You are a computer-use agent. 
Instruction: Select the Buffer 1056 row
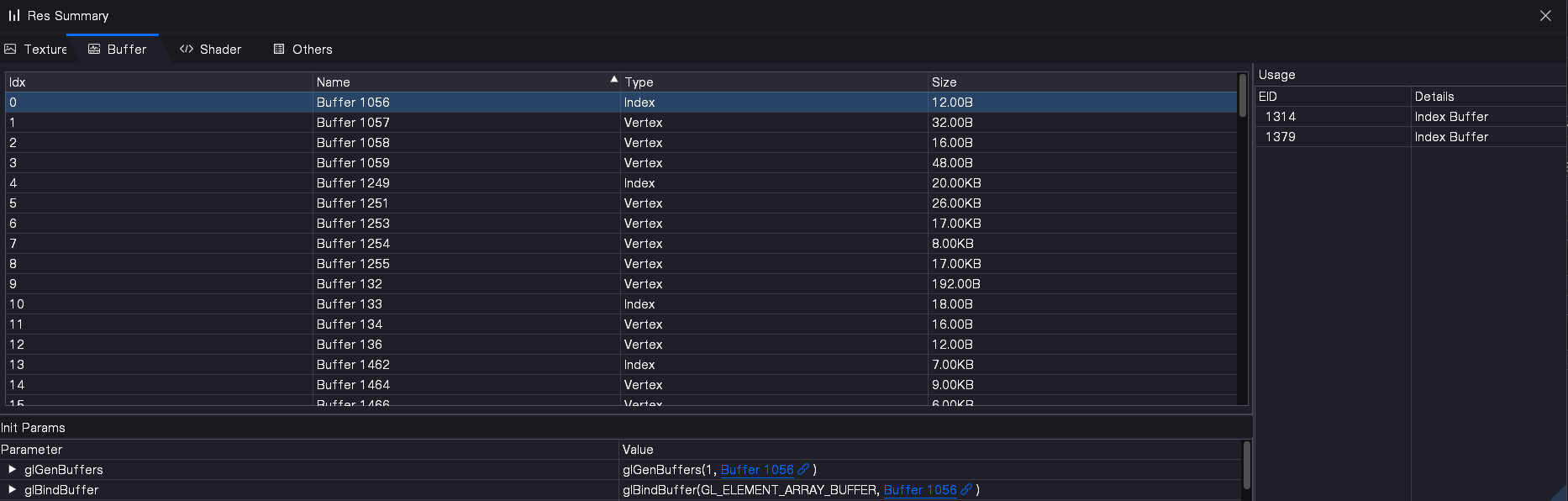click(x=621, y=103)
